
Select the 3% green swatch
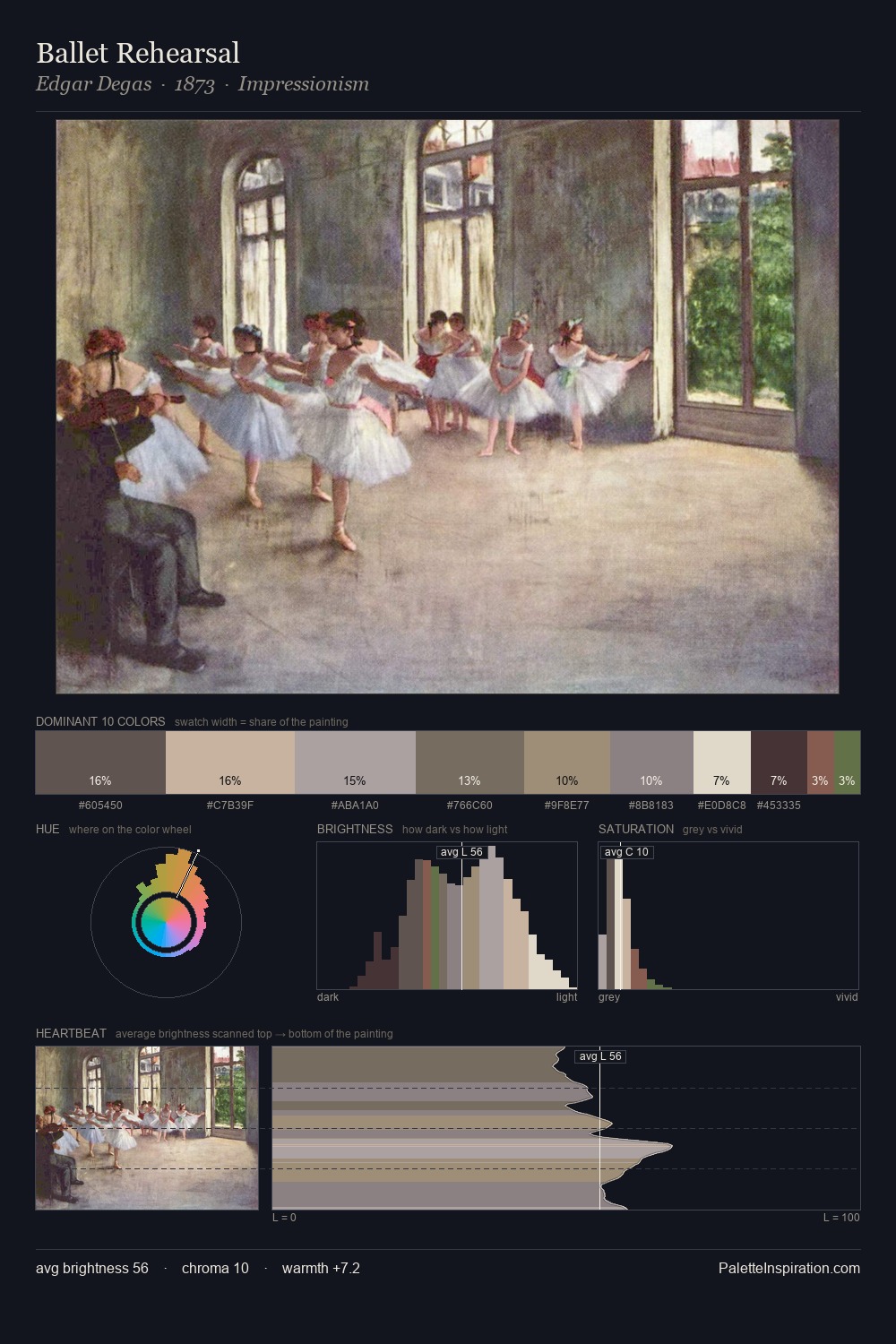click(847, 762)
